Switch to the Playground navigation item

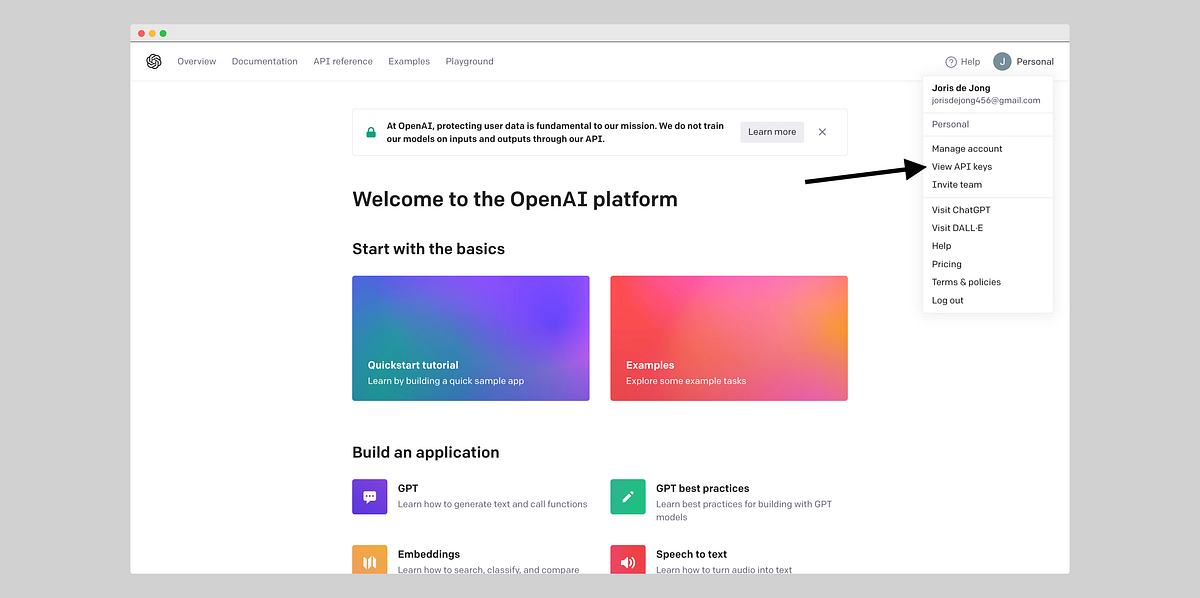[469, 61]
